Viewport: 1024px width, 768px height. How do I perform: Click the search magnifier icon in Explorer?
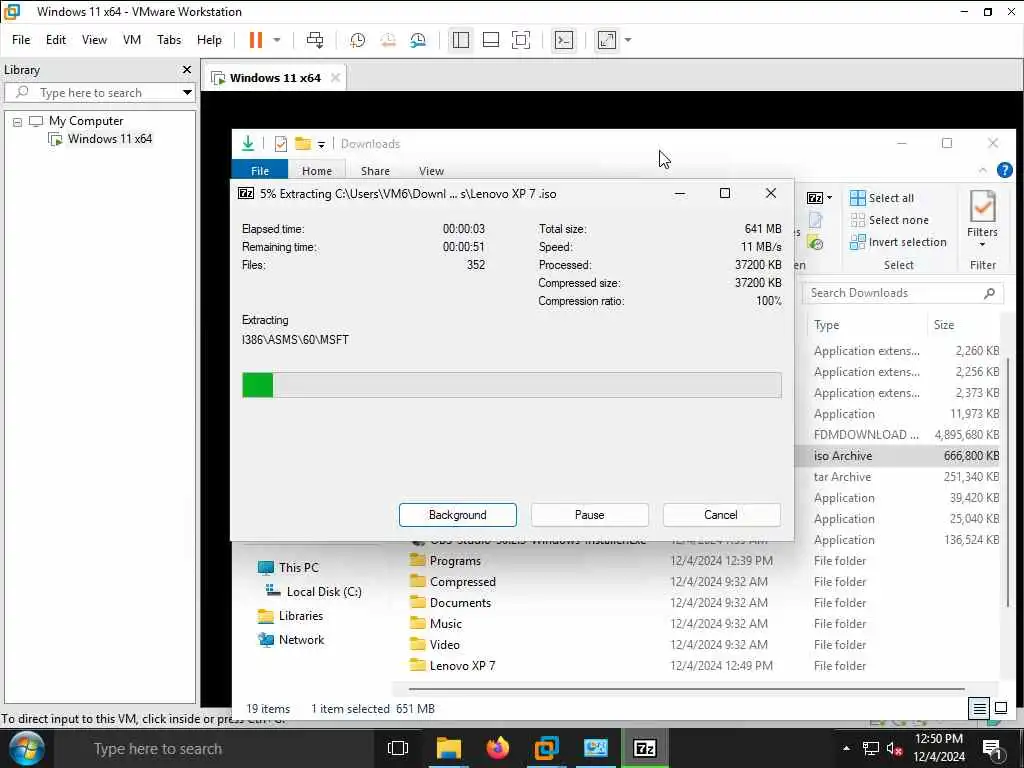coord(989,293)
